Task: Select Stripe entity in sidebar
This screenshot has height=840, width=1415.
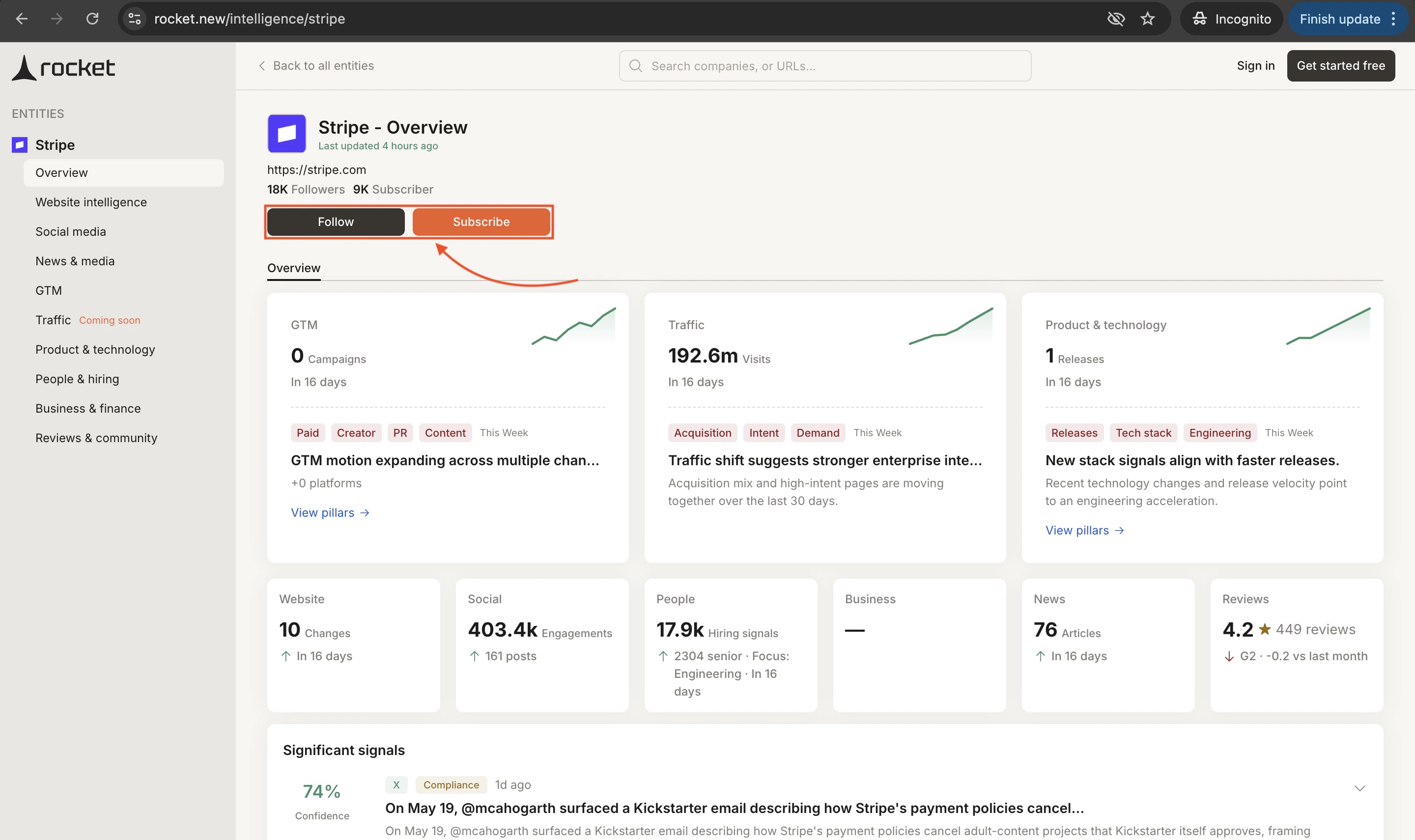Action: pyautogui.click(x=55, y=145)
